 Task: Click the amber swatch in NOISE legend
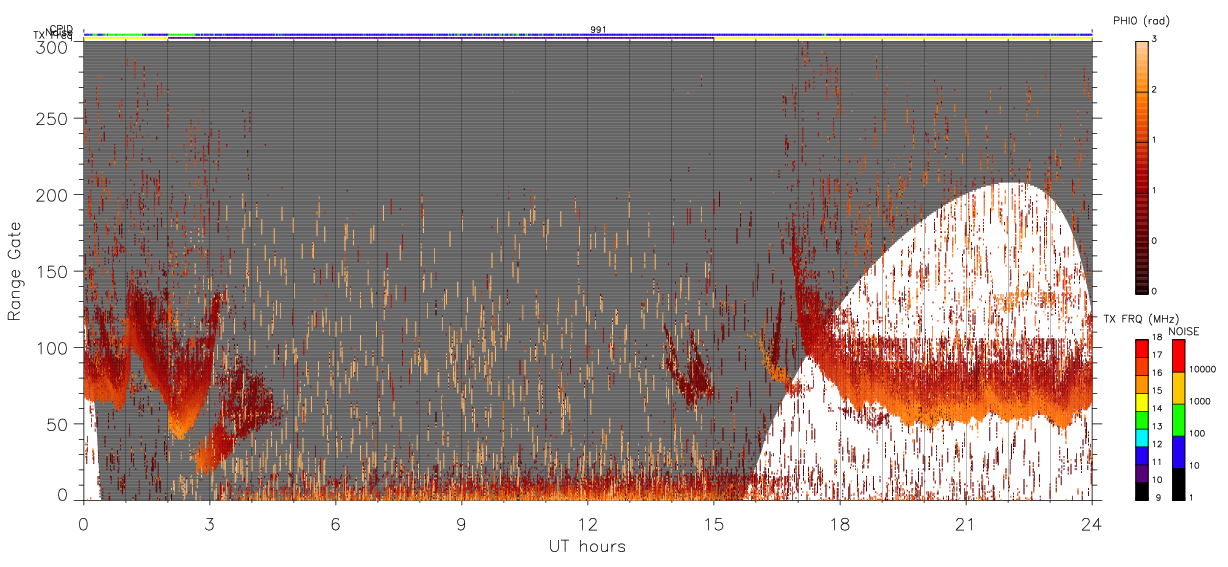(x=1178, y=388)
